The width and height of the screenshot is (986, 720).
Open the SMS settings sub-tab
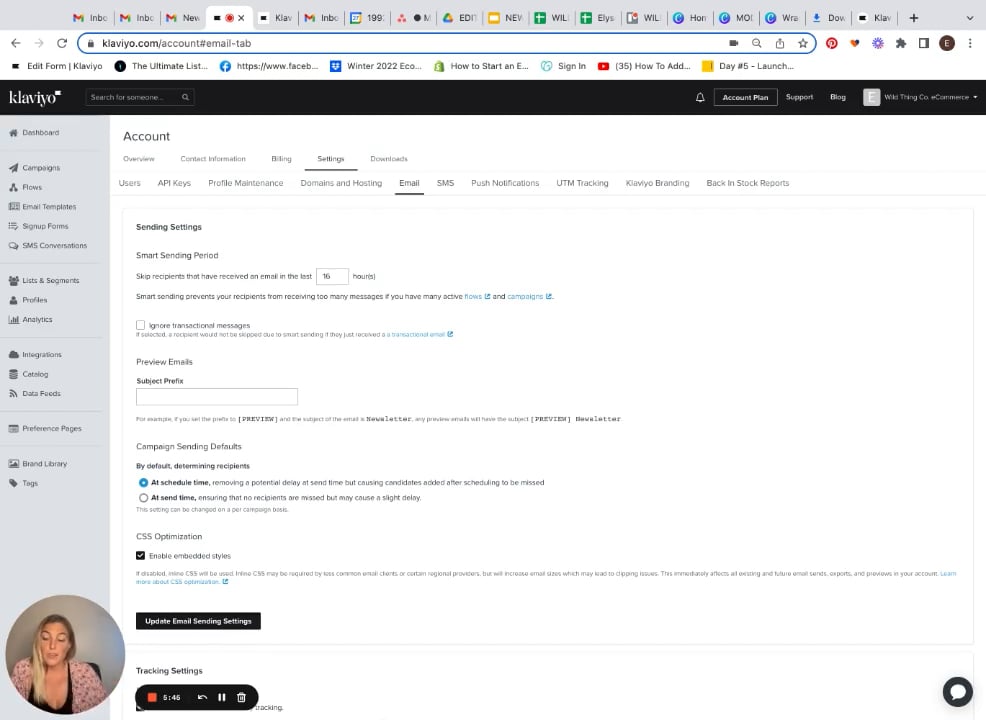445,183
